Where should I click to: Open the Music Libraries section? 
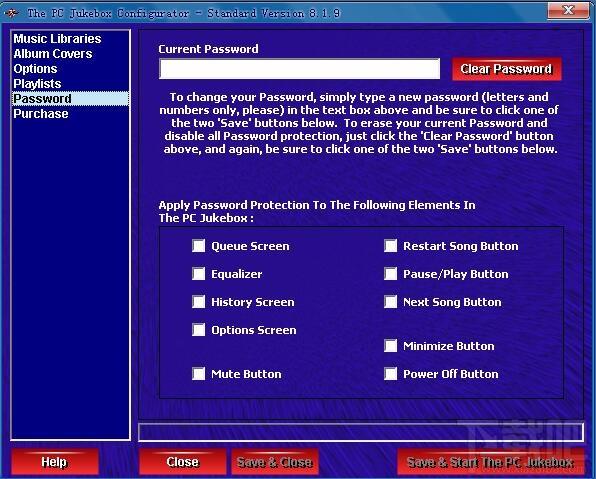71,39
